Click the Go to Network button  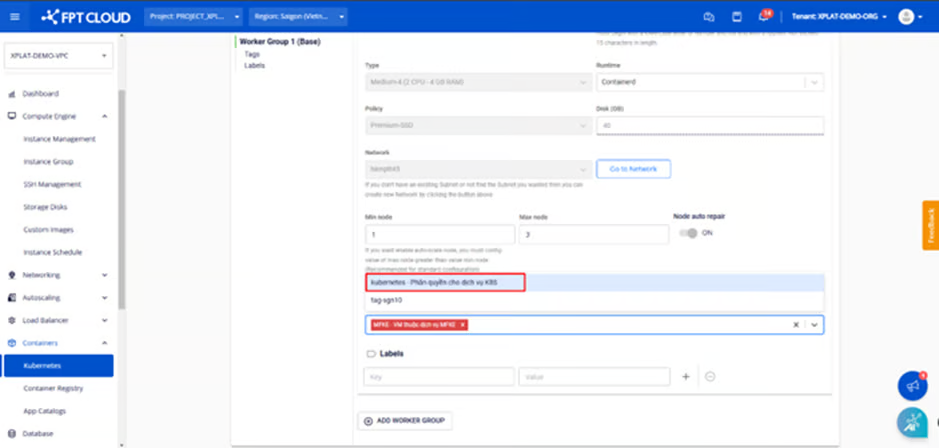(633, 169)
